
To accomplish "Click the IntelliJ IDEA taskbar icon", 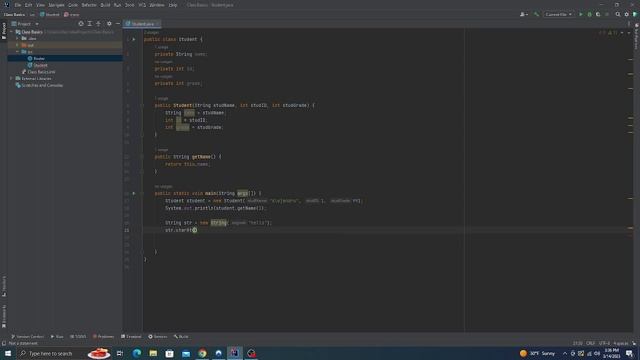I will coord(235,353).
